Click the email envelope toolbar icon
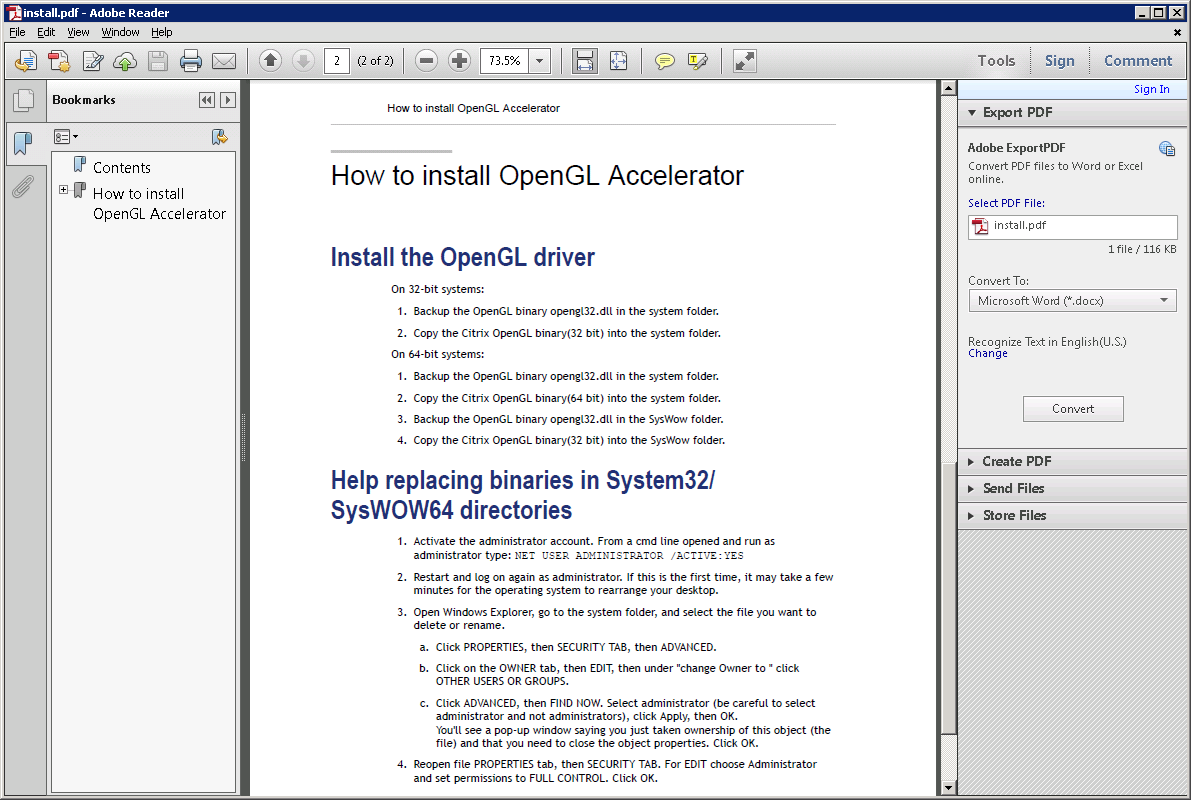Image resolution: width=1191 pixels, height=800 pixels. click(223, 61)
